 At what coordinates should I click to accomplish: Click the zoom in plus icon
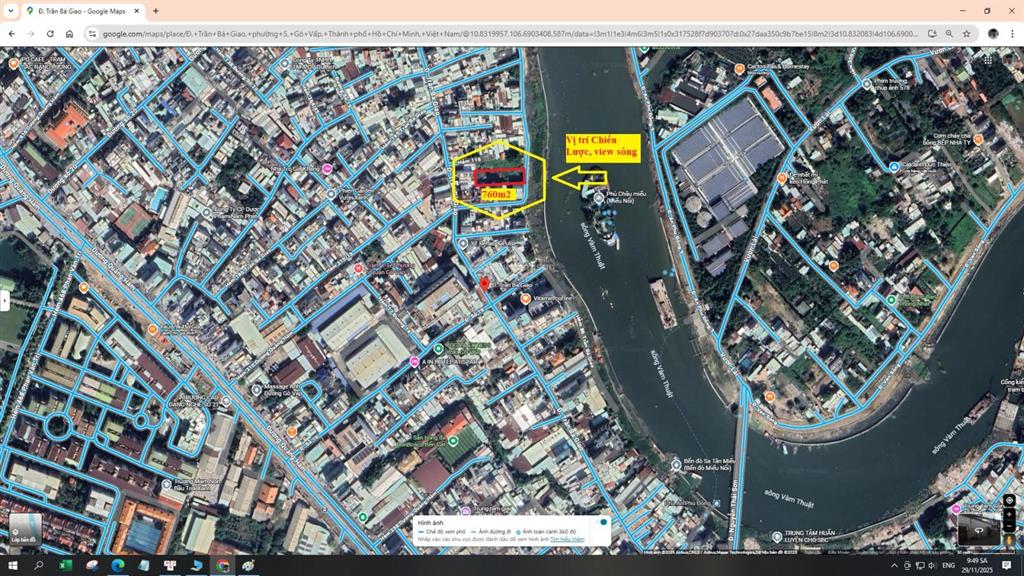coord(1008,513)
